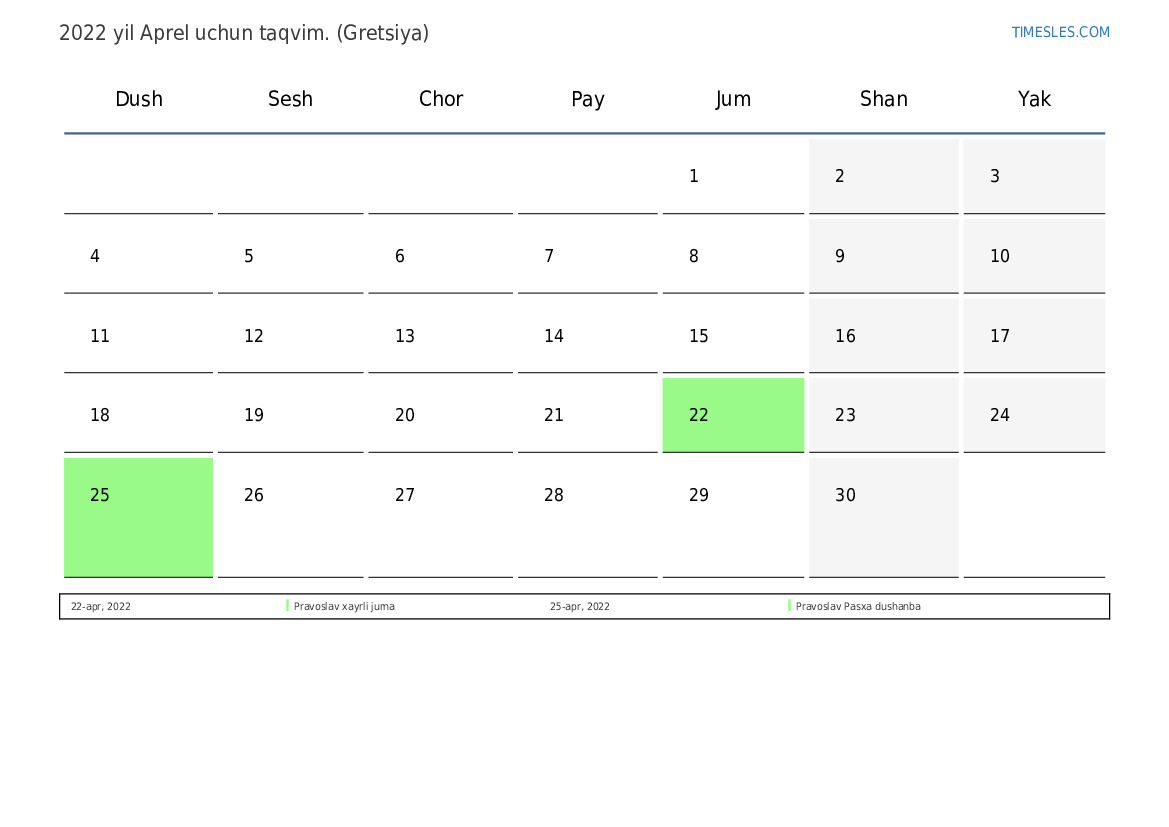
Task: Select the Chor weekday header
Action: (441, 99)
